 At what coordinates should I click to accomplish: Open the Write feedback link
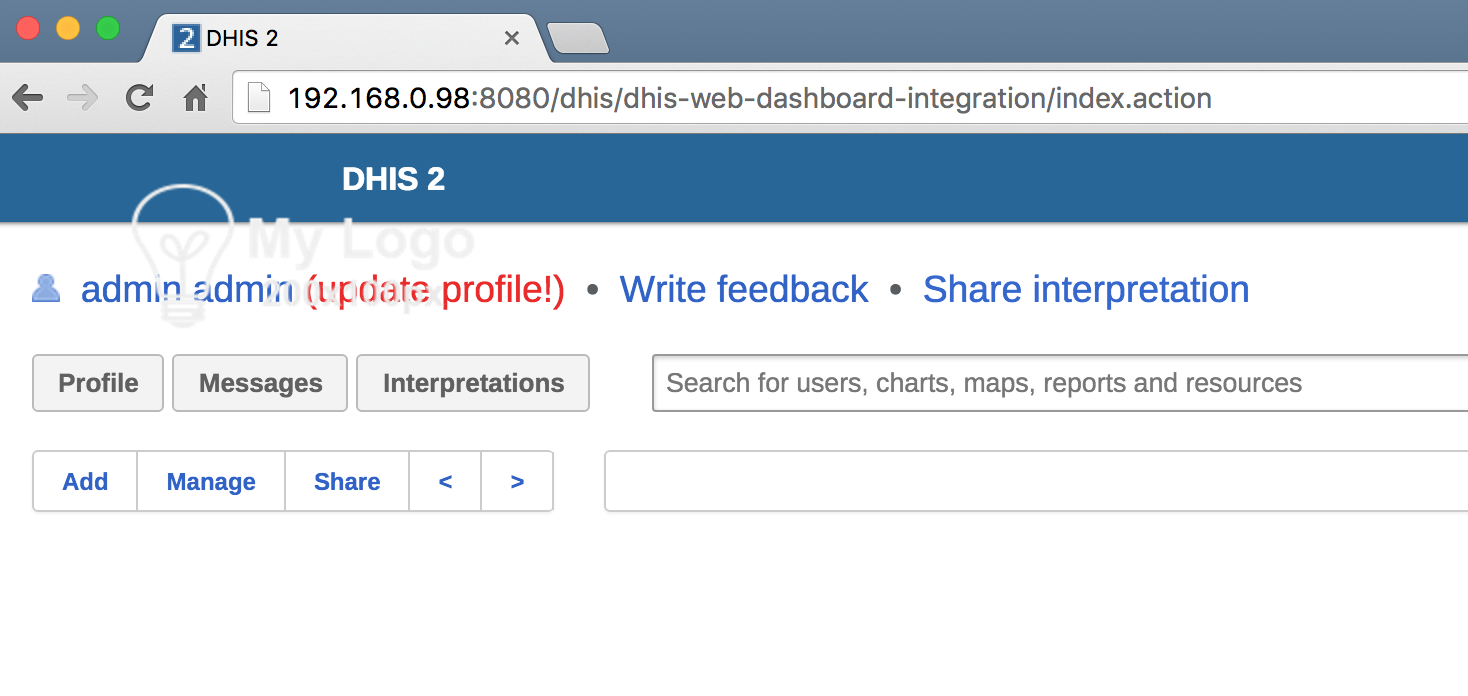pyautogui.click(x=743, y=290)
